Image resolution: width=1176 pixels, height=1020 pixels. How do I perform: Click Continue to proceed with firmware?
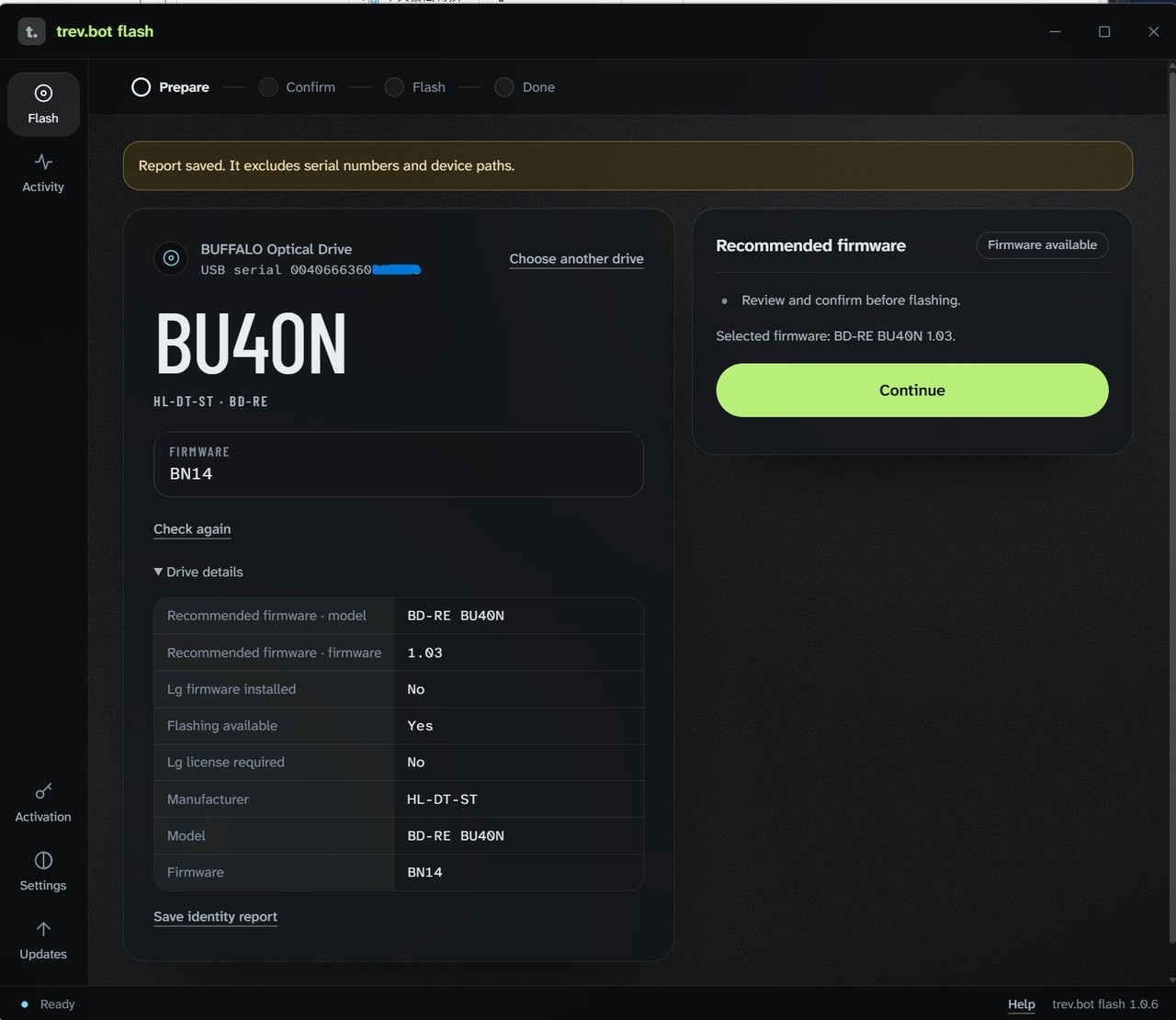(912, 391)
